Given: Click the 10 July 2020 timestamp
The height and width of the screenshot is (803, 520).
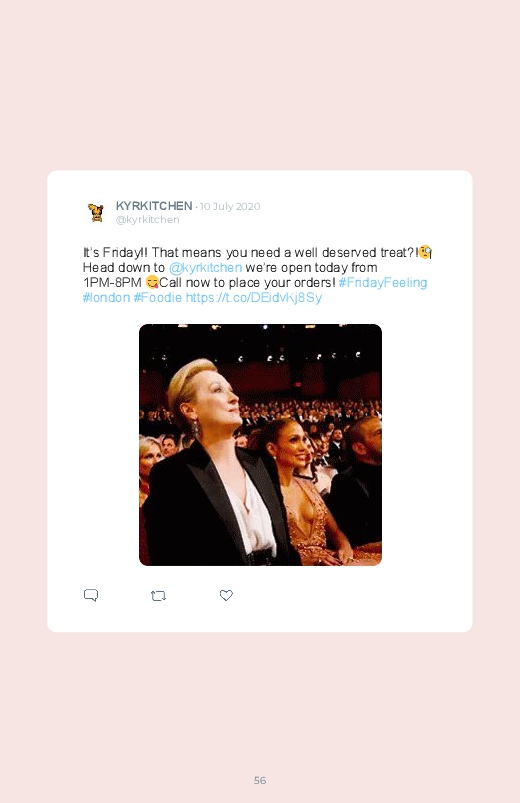Looking at the screenshot, I should coord(230,206).
